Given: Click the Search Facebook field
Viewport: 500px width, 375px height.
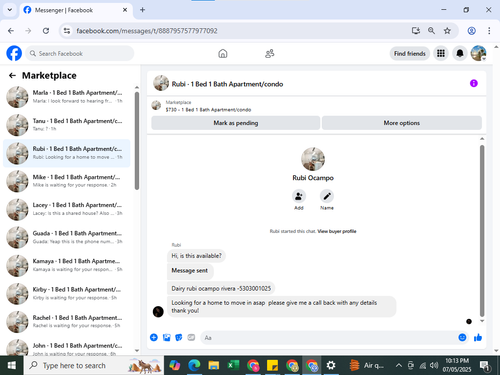Looking at the screenshot, I should coord(80,53).
